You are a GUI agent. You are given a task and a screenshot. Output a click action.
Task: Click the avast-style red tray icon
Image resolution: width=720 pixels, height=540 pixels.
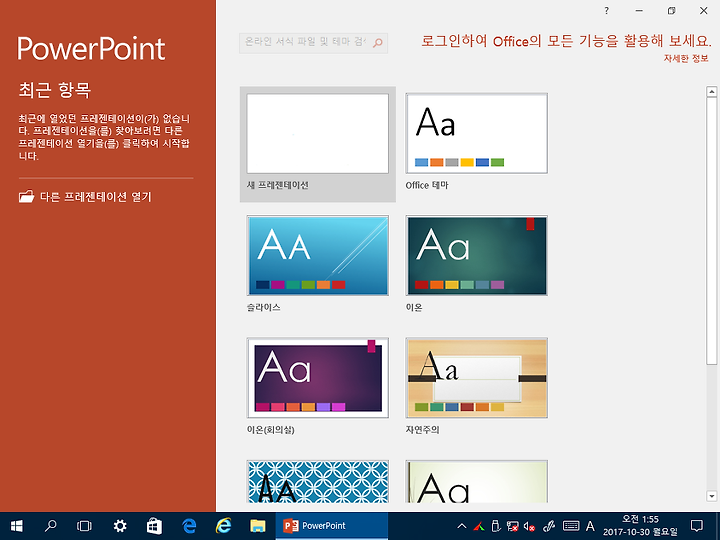click(x=479, y=526)
